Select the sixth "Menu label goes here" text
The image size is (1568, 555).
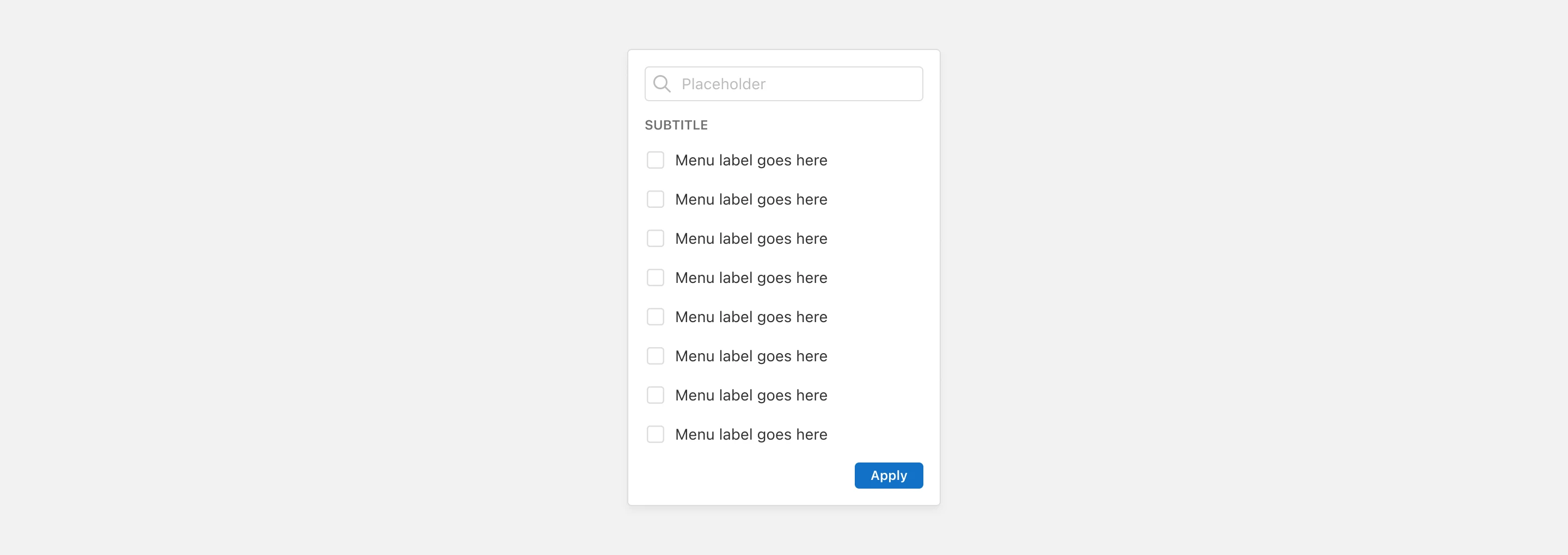pyautogui.click(x=751, y=356)
